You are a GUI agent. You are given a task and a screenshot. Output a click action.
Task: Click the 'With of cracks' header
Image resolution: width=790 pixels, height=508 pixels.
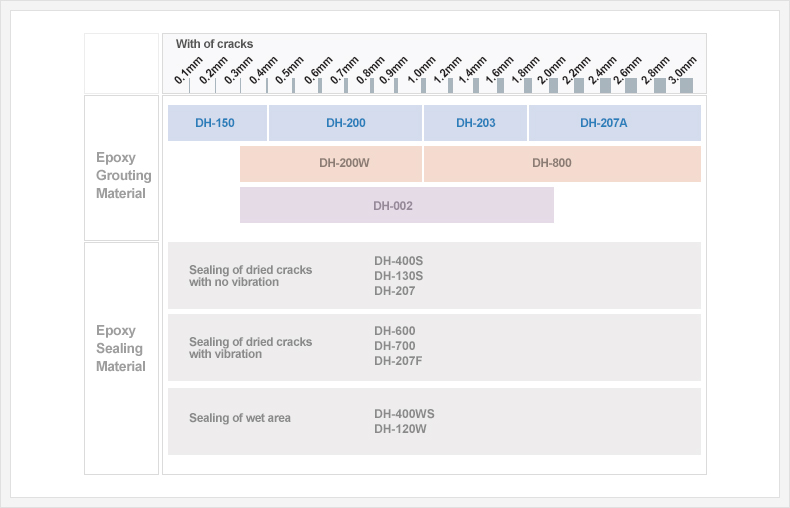click(214, 44)
